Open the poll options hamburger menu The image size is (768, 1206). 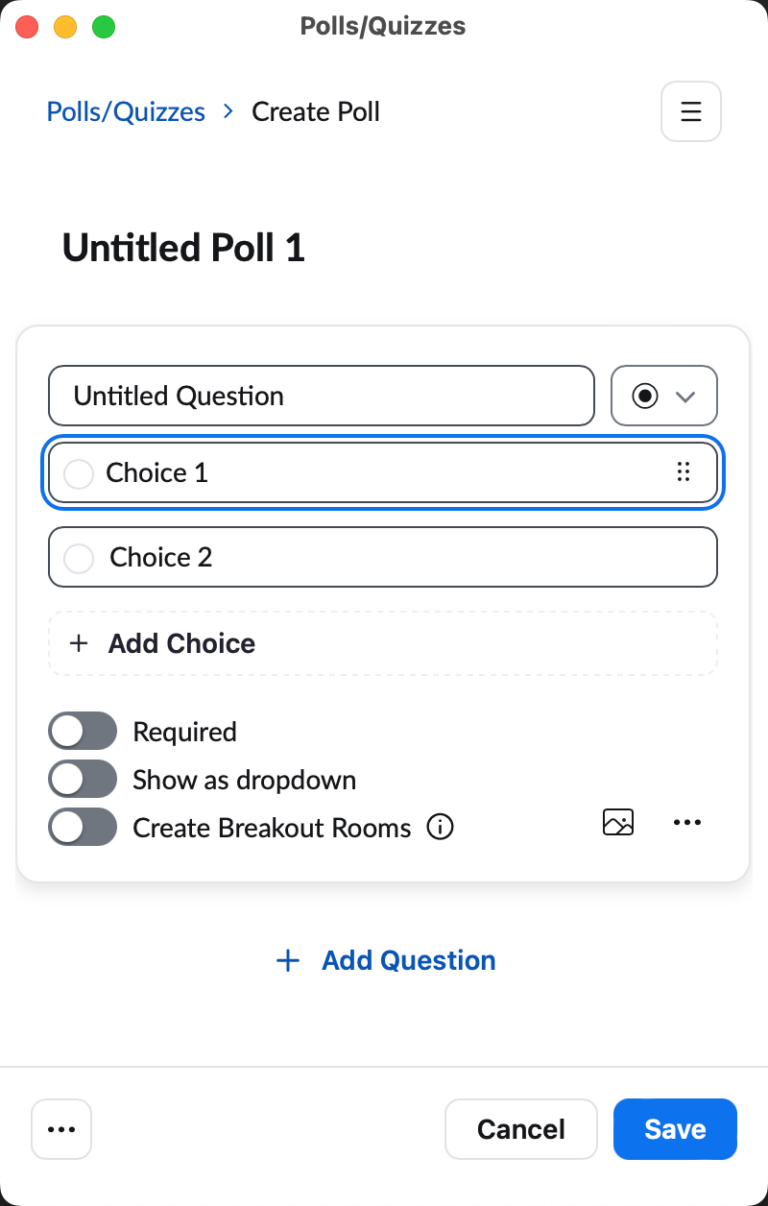click(691, 111)
